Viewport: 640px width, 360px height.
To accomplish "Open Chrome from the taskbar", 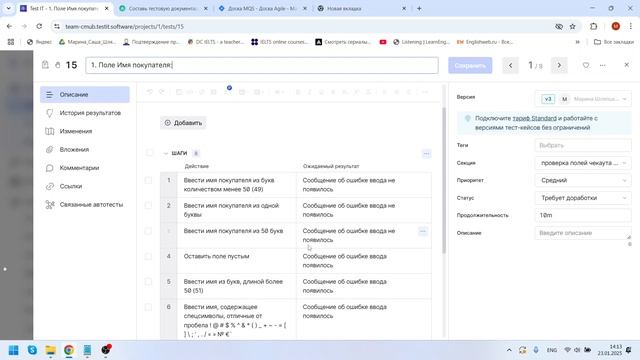I will (69, 350).
